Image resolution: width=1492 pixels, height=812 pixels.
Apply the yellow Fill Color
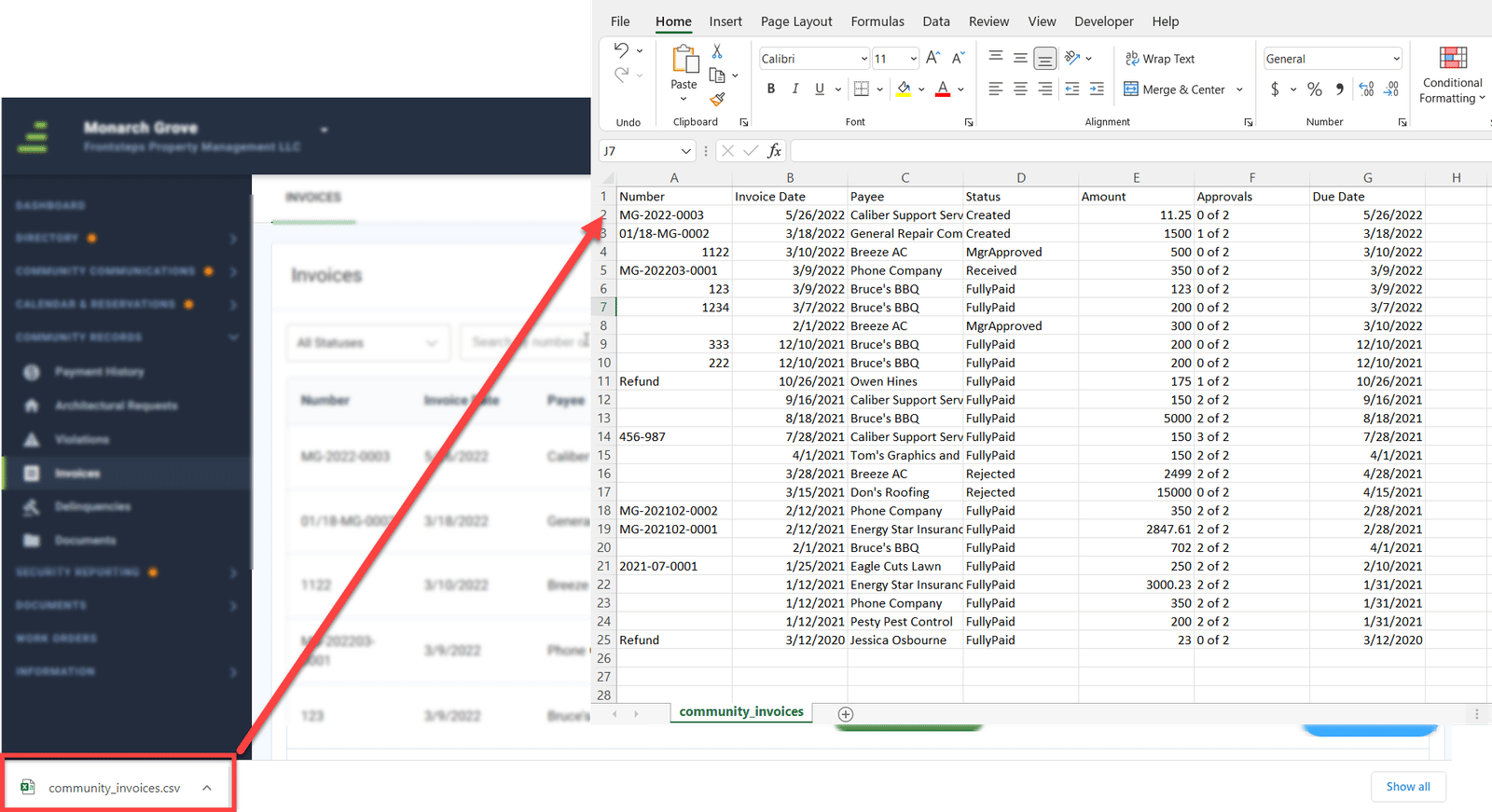(x=904, y=89)
